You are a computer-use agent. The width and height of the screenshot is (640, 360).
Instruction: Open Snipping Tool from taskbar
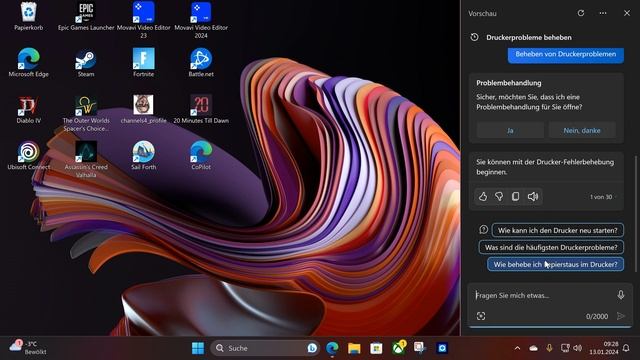pos(420,348)
